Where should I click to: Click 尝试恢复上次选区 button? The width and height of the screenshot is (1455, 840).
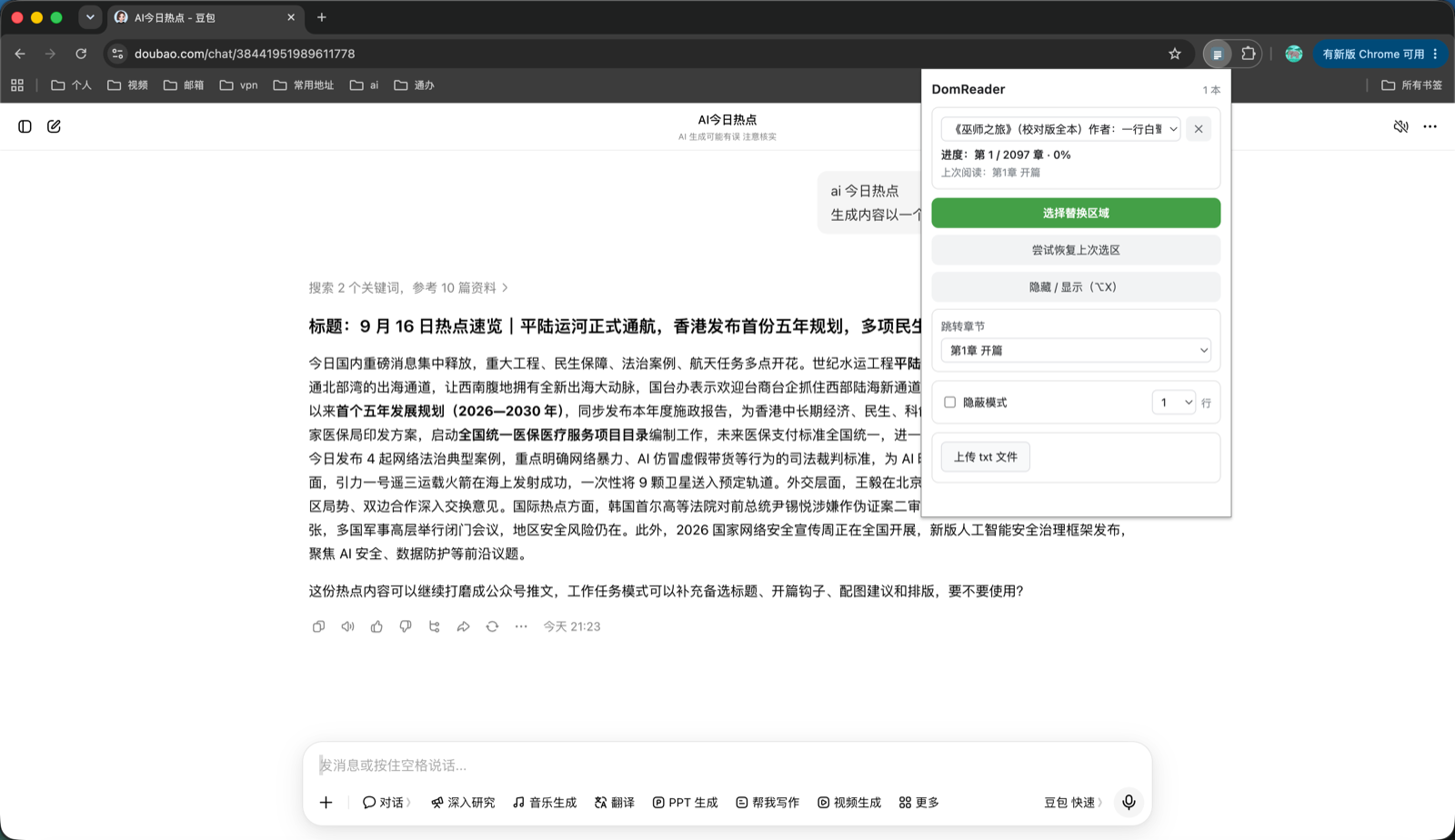[1076, 250]
